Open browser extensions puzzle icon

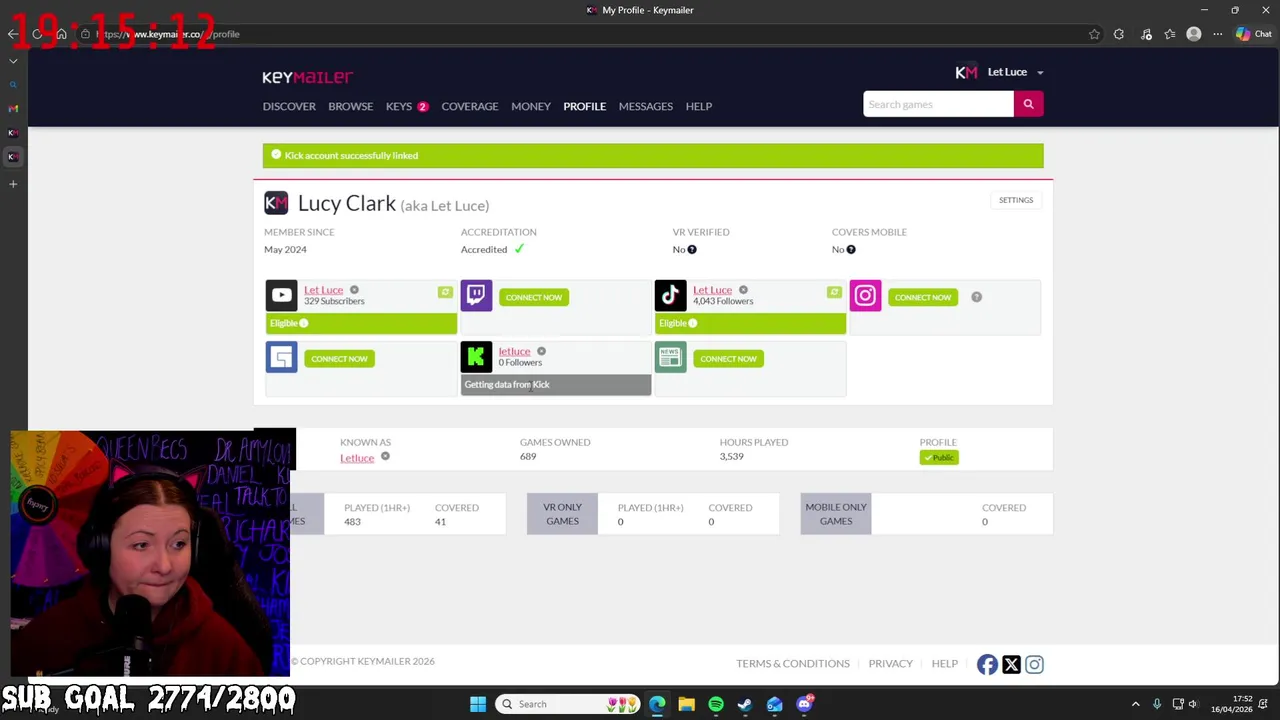pos(1119,34)
